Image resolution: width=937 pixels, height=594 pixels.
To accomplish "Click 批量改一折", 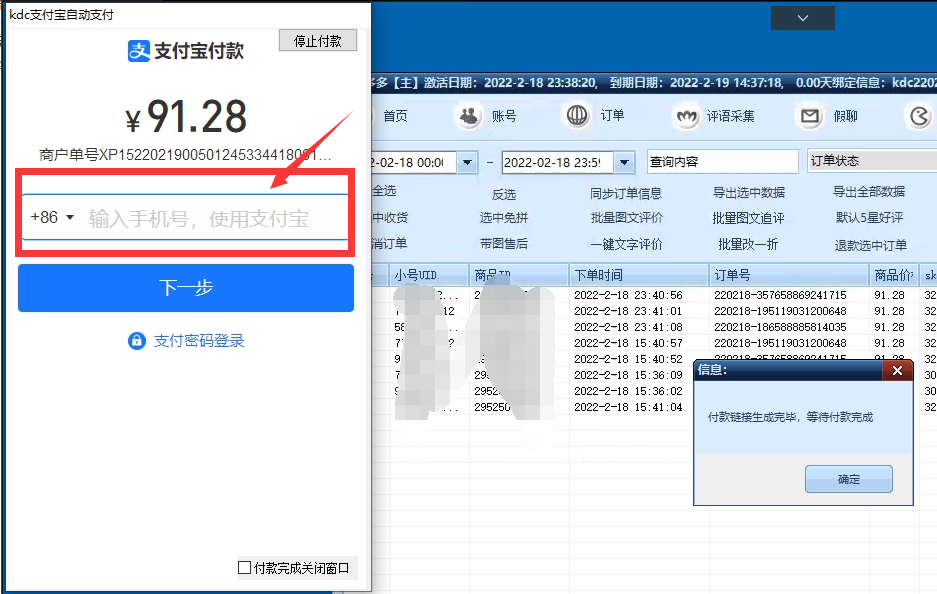I will coord(748,244).
